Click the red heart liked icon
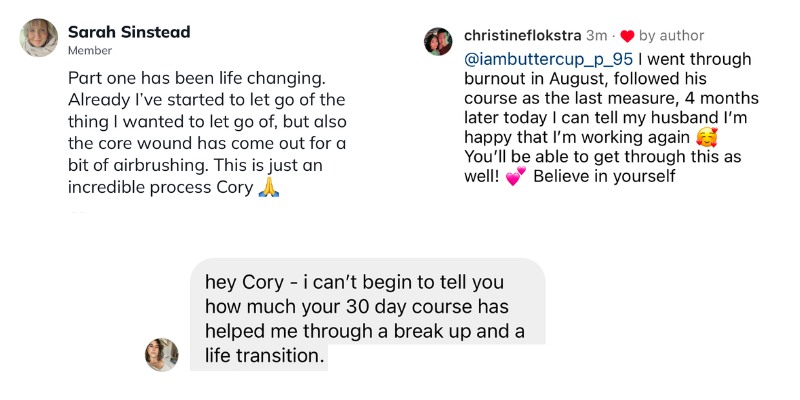The height and width of the screenshot is (400, 800). click(627, 37)
